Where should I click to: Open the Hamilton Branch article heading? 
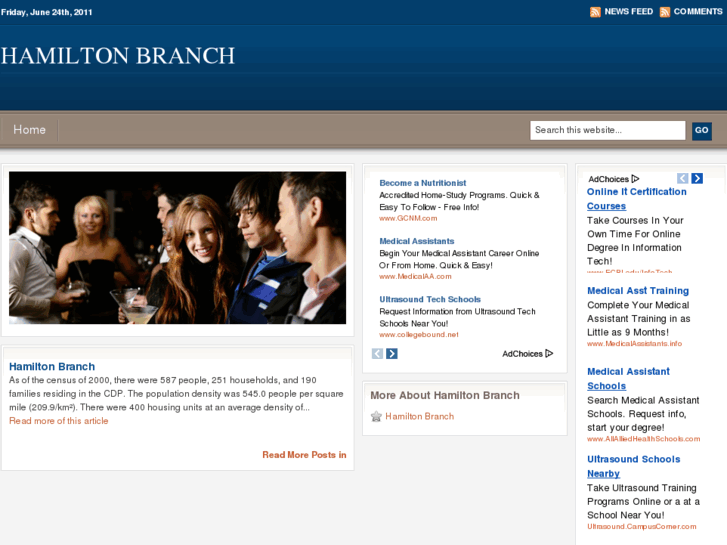pos(52,366)
